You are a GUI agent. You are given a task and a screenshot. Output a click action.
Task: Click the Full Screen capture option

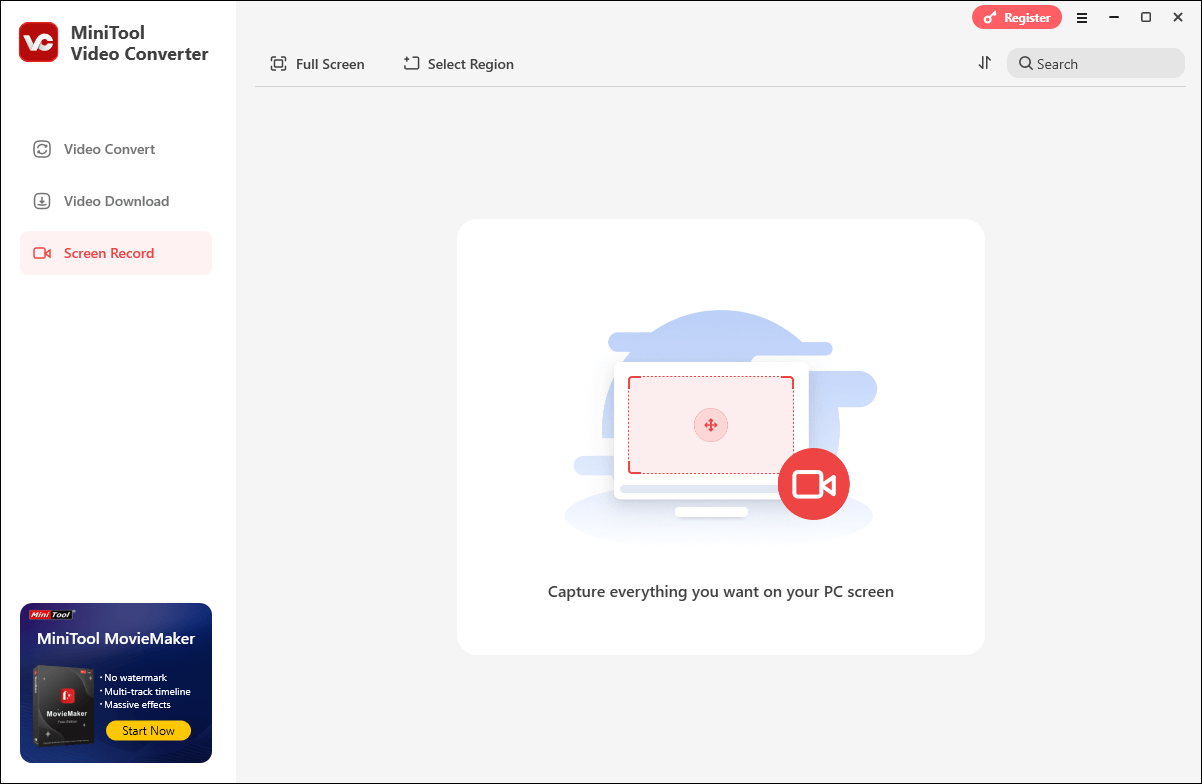point(317,64)
